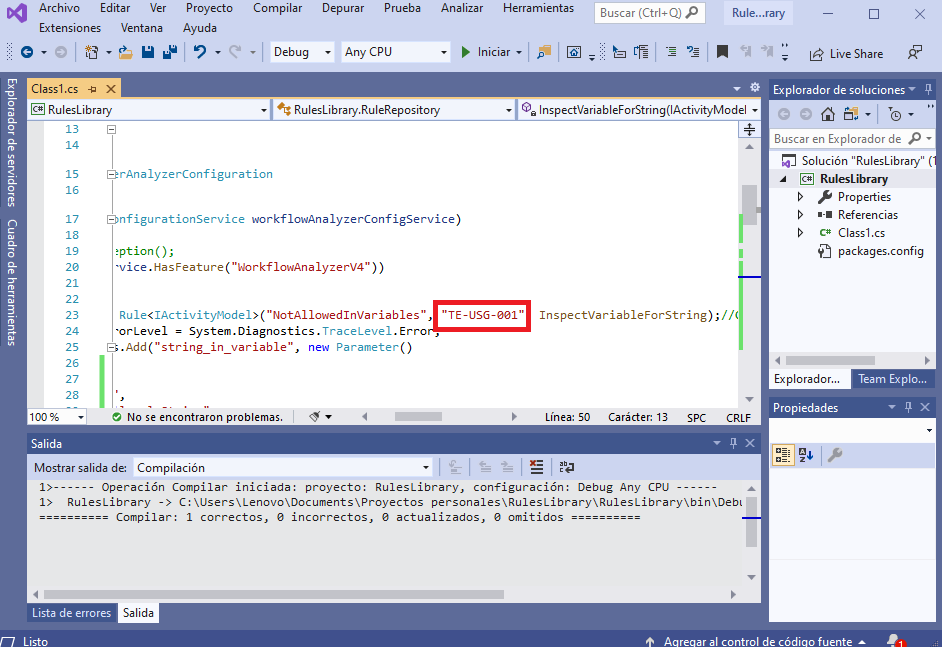
Task: Close the Class1.cs tab
Action: 111,89
